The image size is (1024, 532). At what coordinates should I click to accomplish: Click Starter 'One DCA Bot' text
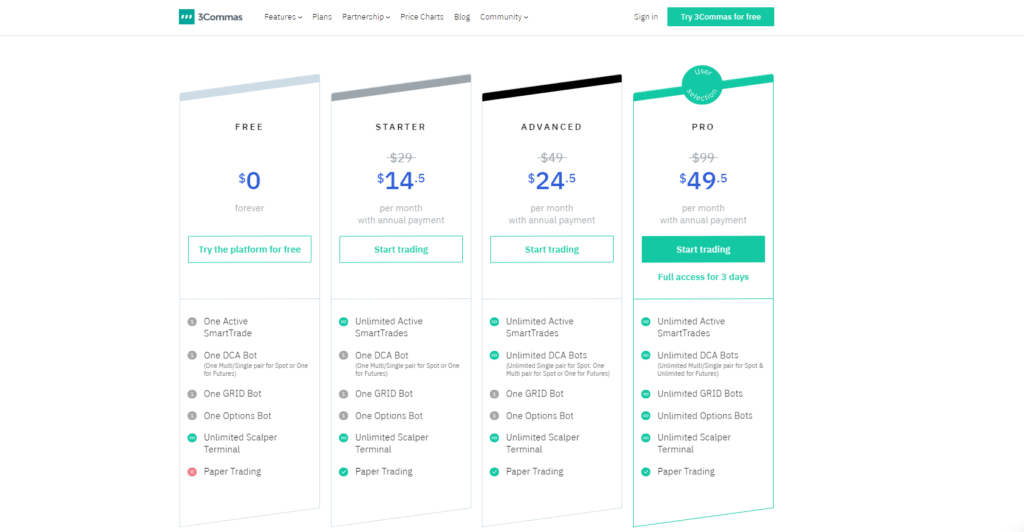pos(382,356)
